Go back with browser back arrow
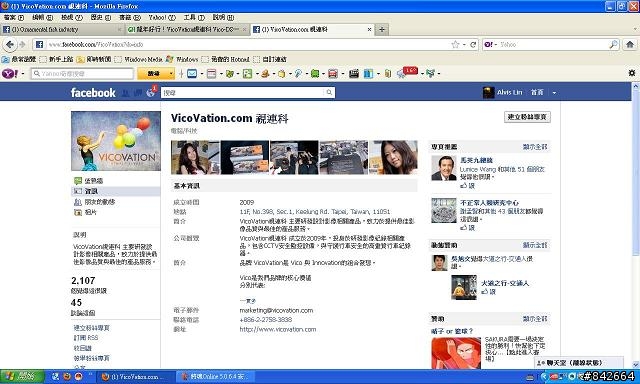The image size is (640, 384). coord(9,44)
